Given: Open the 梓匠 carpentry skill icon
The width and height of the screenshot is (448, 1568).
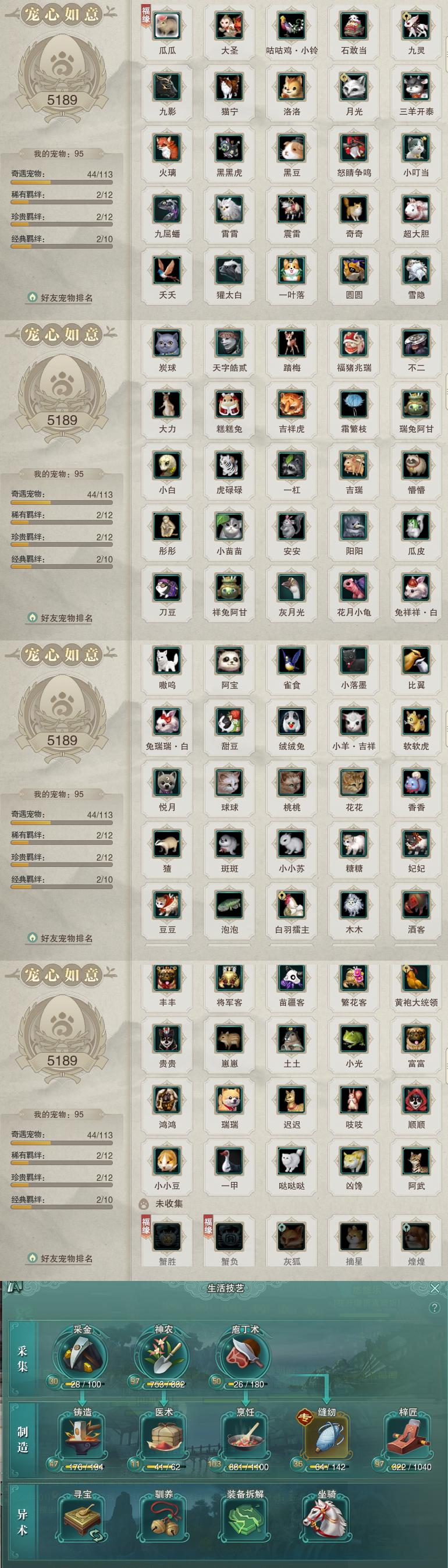Looking at the screenshot, I should tap(408, 1437).
